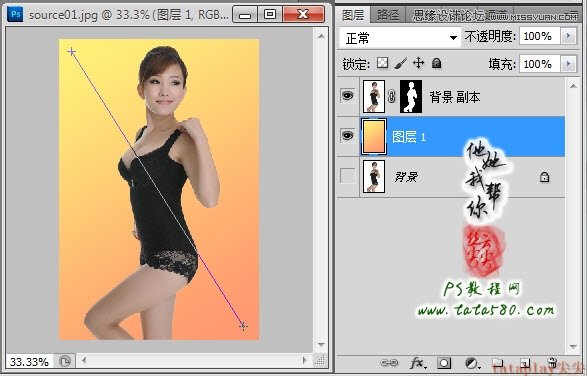Open the blend mode 正常 dropdown
The image size is (587, 376).
400,37
